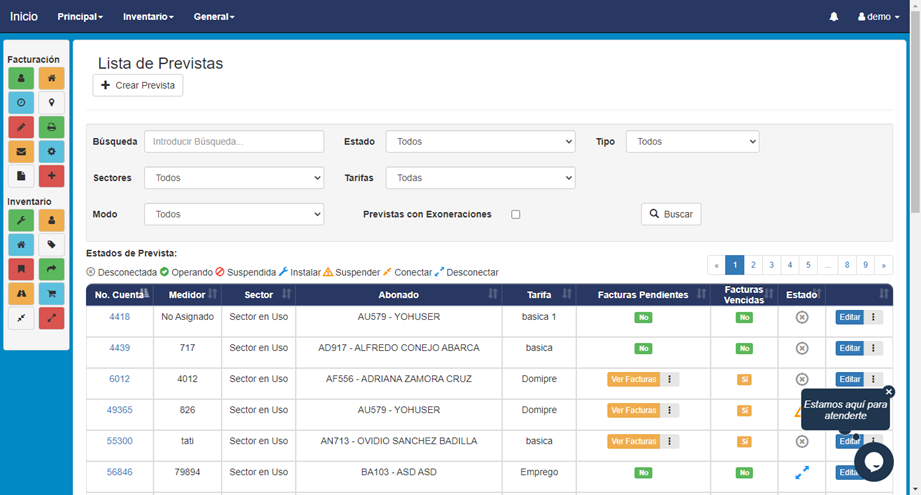Open the Tipo dropdown
The image size is (921, 495).
[693, 142]
